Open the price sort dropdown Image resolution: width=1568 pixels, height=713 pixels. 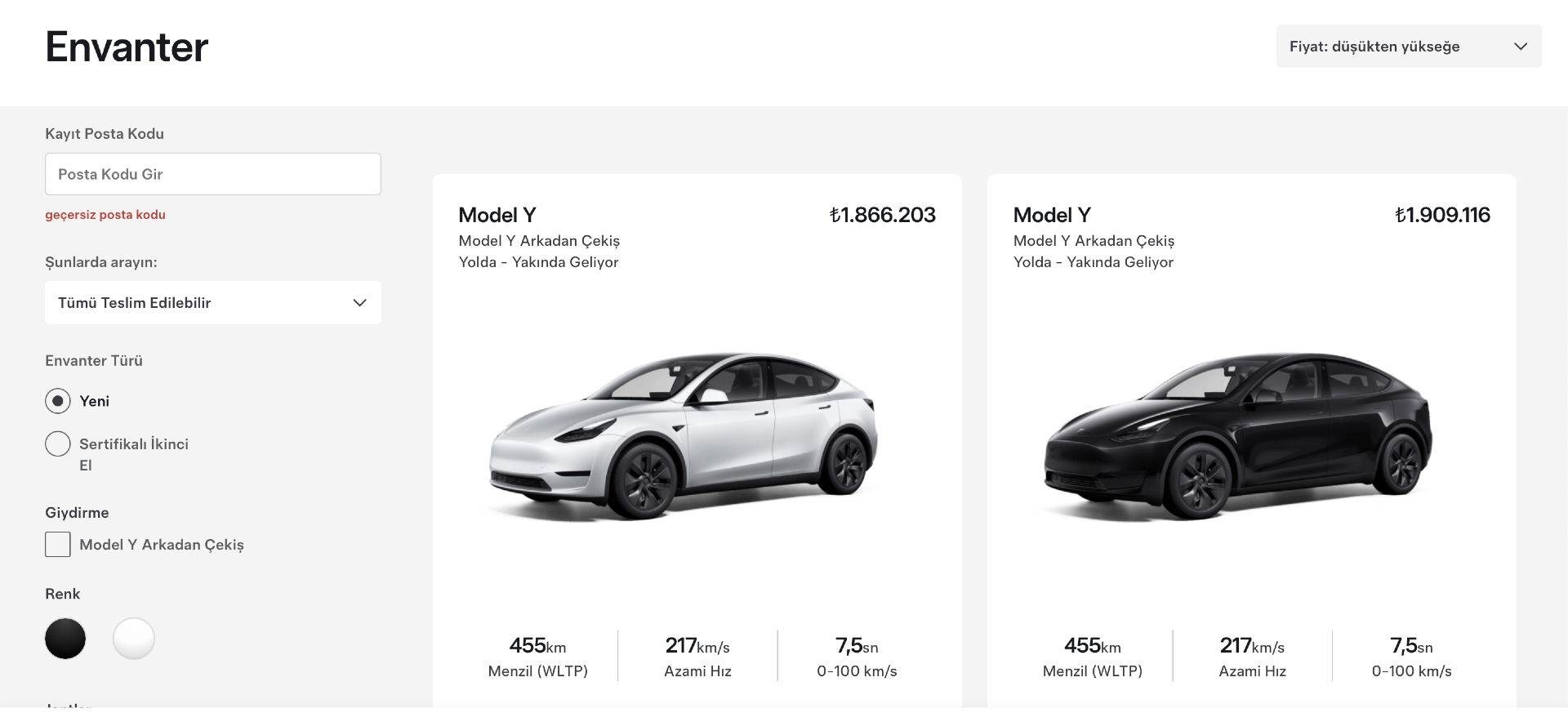pyautogui.click(x=1409, y=47)
